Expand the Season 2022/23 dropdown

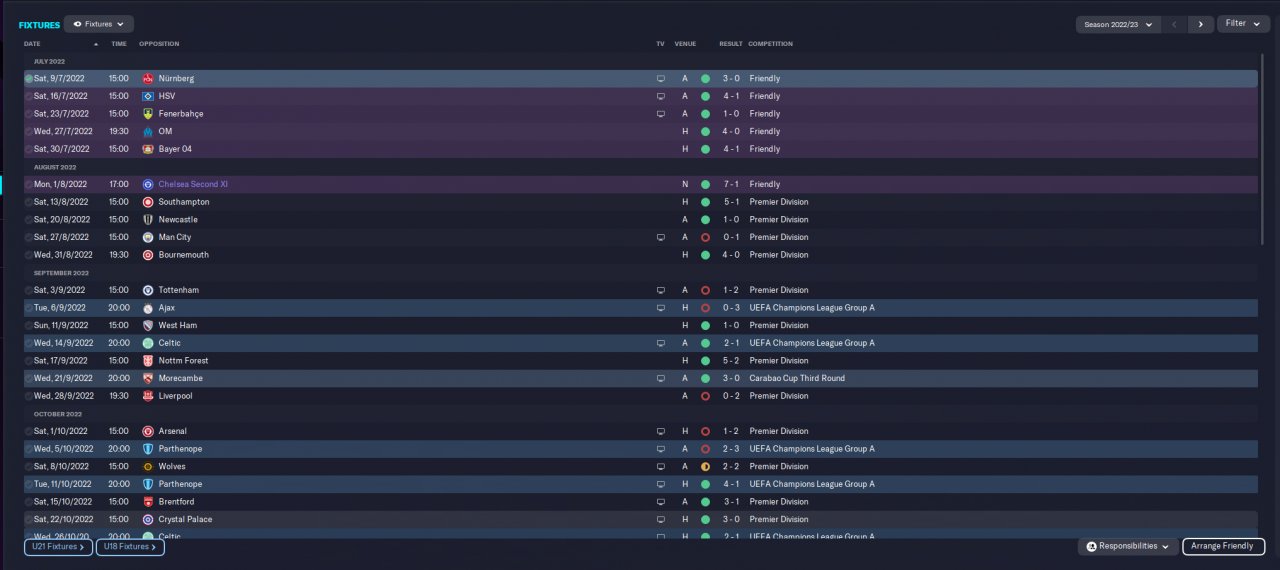[x=1117, y=24]
